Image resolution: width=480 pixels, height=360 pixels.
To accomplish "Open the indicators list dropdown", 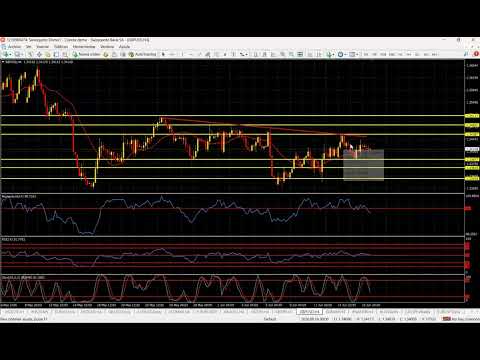I will pos(330,54).
